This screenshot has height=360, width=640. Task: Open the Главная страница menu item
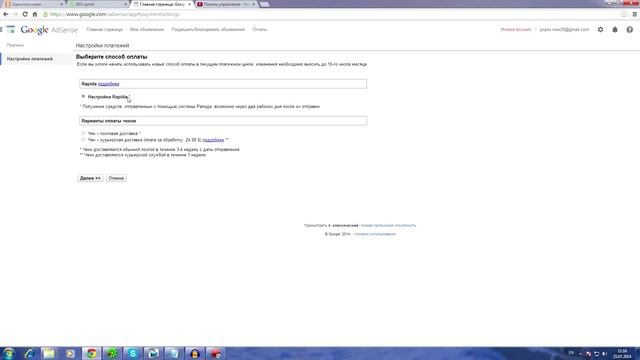tap(104, 29)
